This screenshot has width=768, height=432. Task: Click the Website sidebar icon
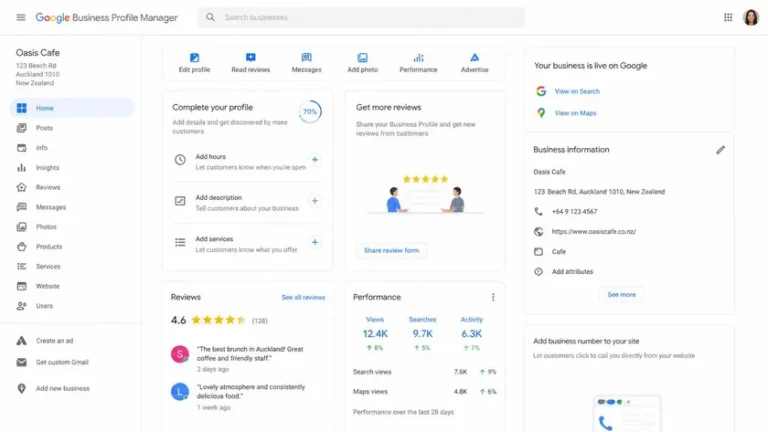tap(22, 286)
